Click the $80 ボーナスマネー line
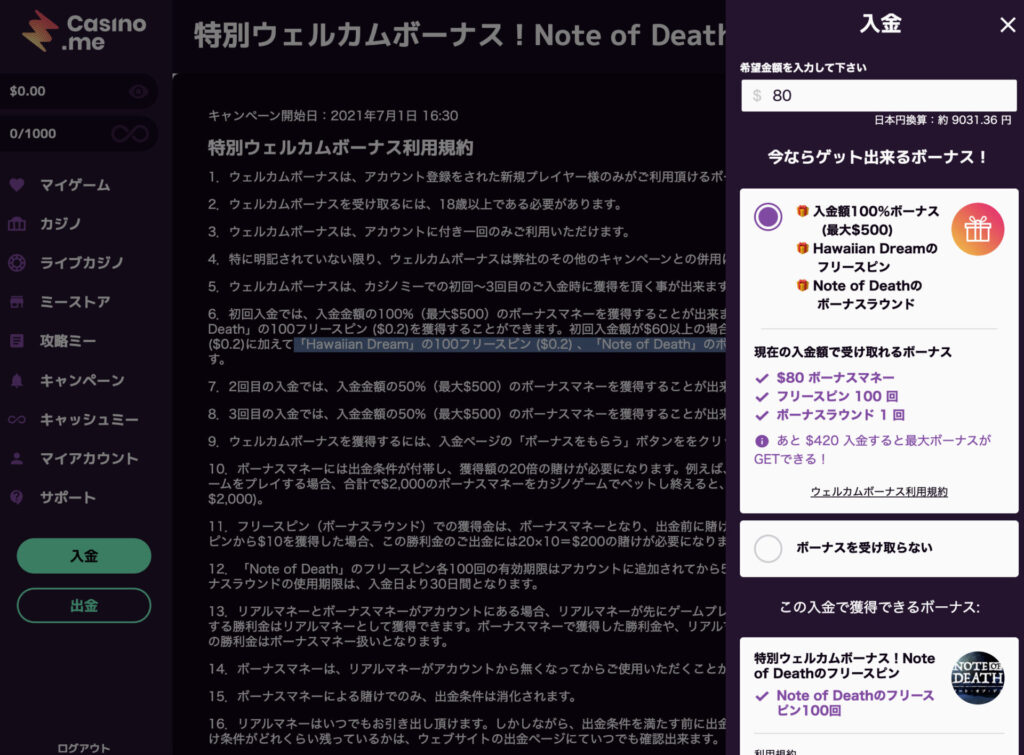The height and width of the screenshot is (755, 1024). tap(835, 378)
